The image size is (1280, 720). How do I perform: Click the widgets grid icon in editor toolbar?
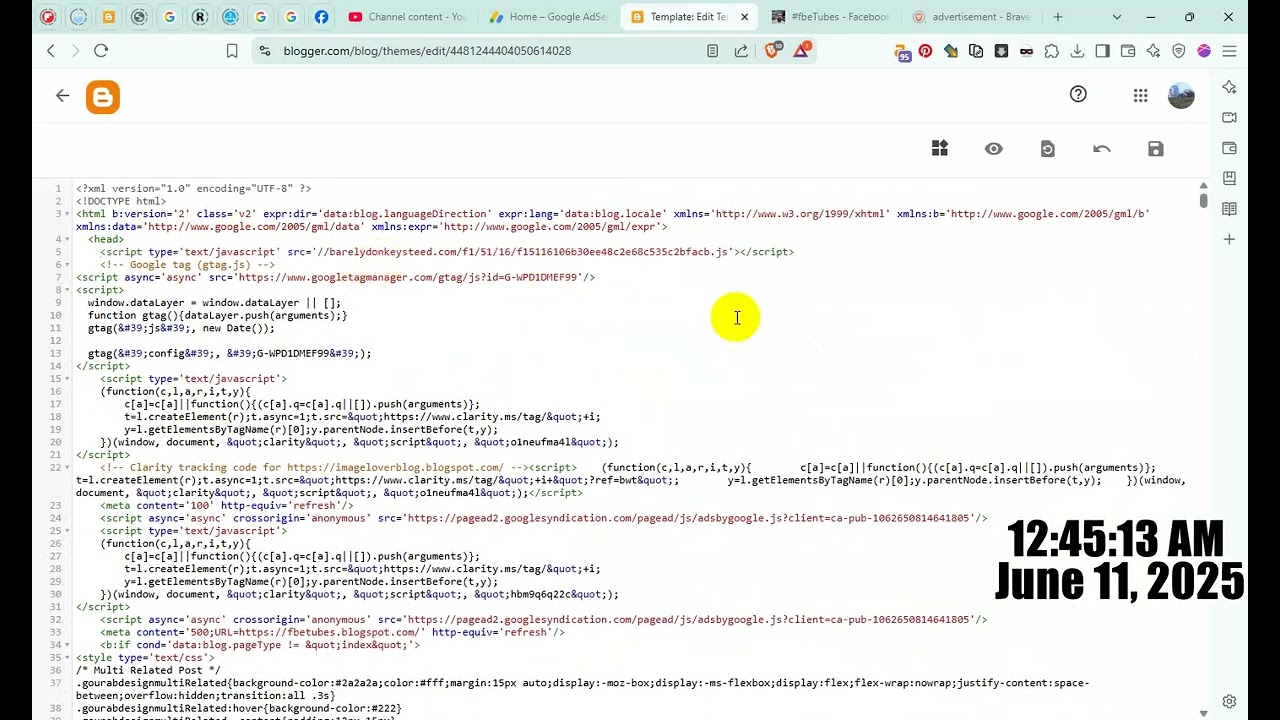[x=940, y=148]
